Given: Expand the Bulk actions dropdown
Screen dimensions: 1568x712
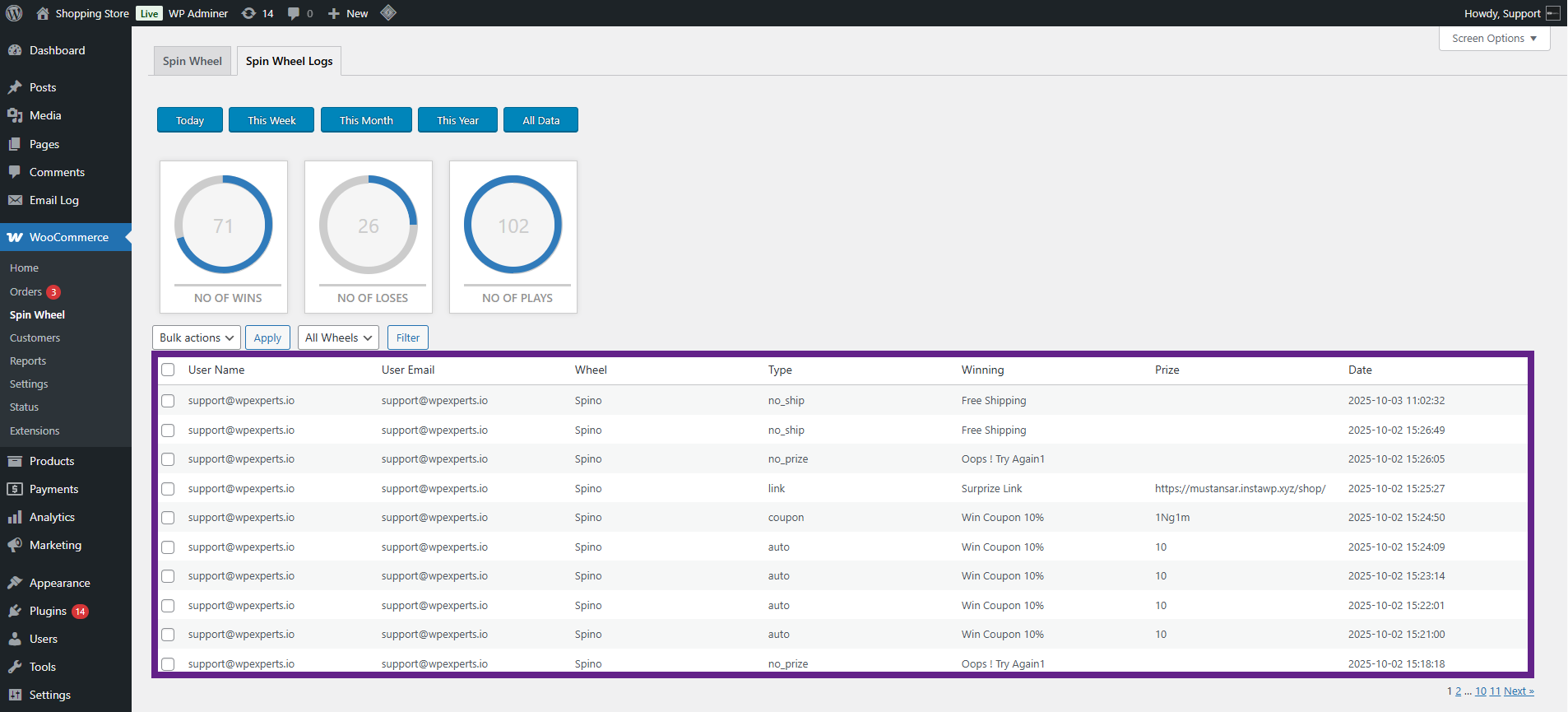Looking at the screenshot, I should click(197, 337).
